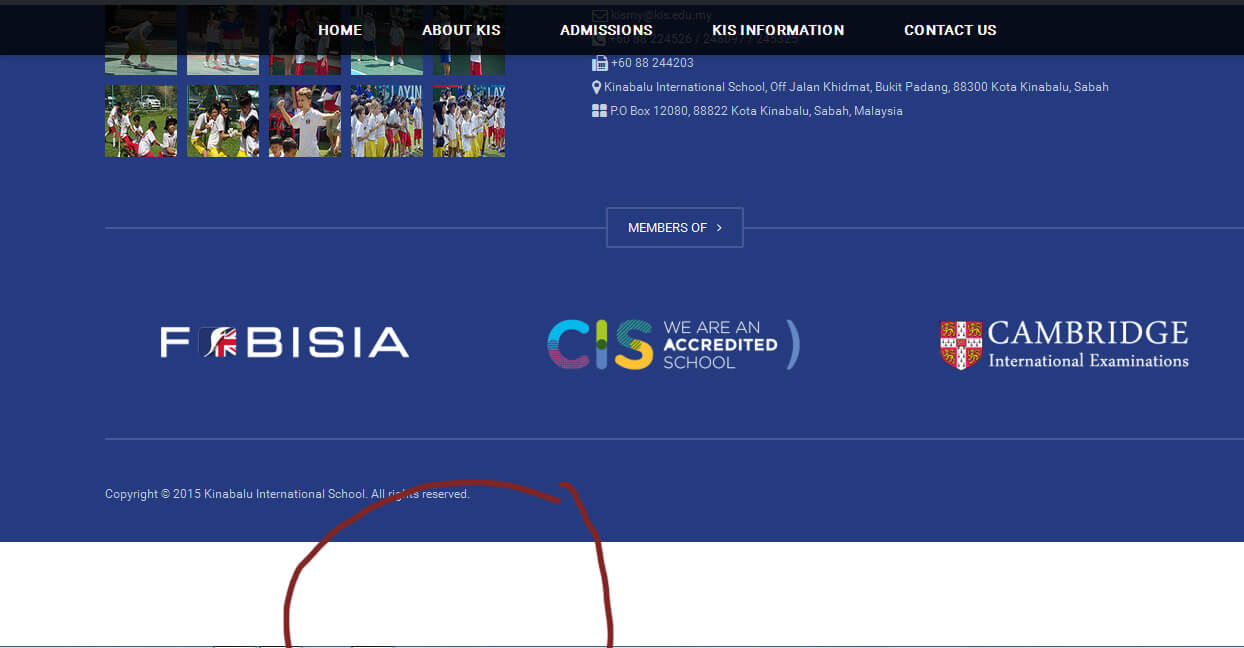Open last thumbnail in the bottom photo row
The height and width of the screenshot is (648, 1244).
[x=469, y=121]
